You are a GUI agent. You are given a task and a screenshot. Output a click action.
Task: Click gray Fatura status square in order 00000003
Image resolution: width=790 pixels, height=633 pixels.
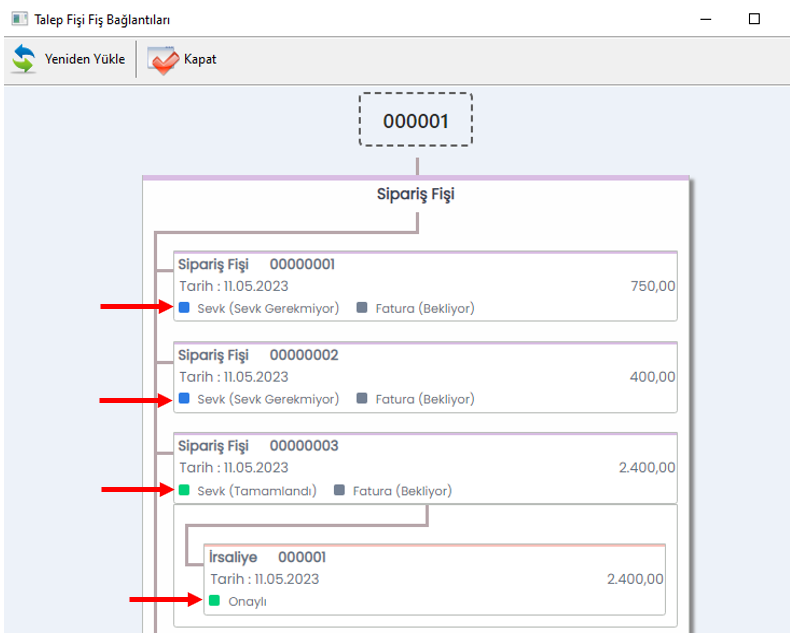[x=340, y=491]
